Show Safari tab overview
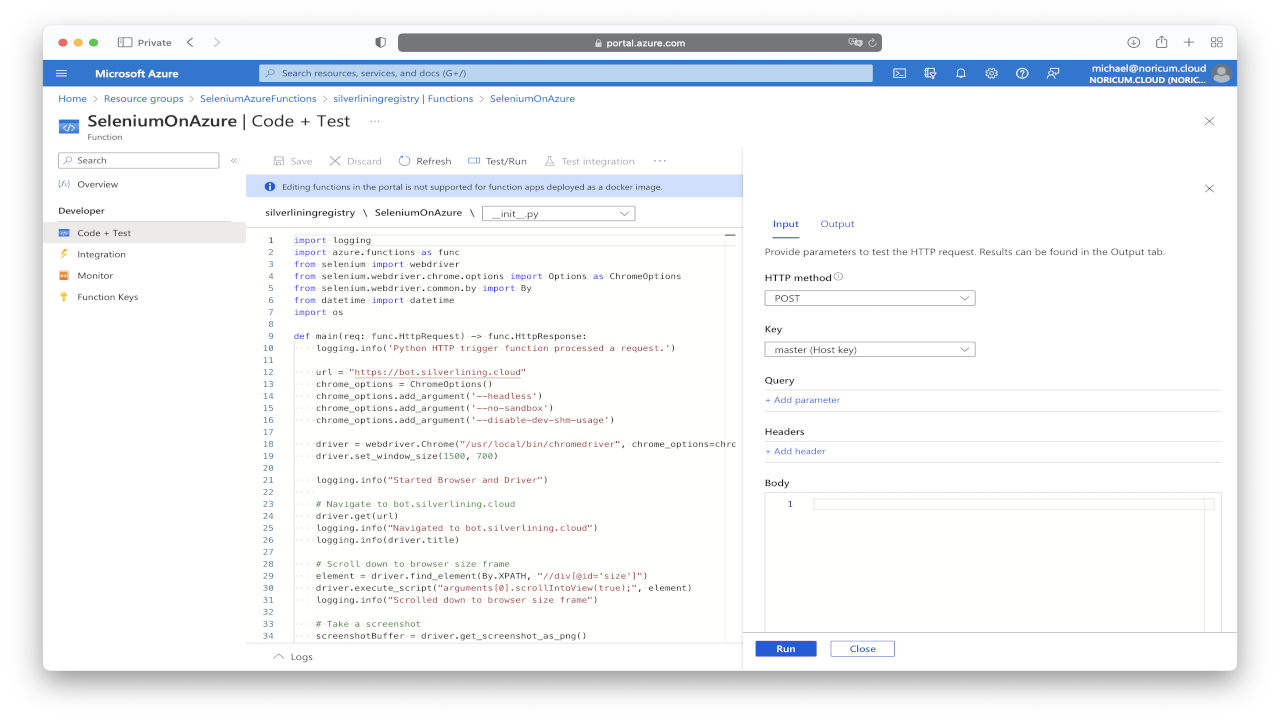1280x720 pixels. tap(1217, 42)
